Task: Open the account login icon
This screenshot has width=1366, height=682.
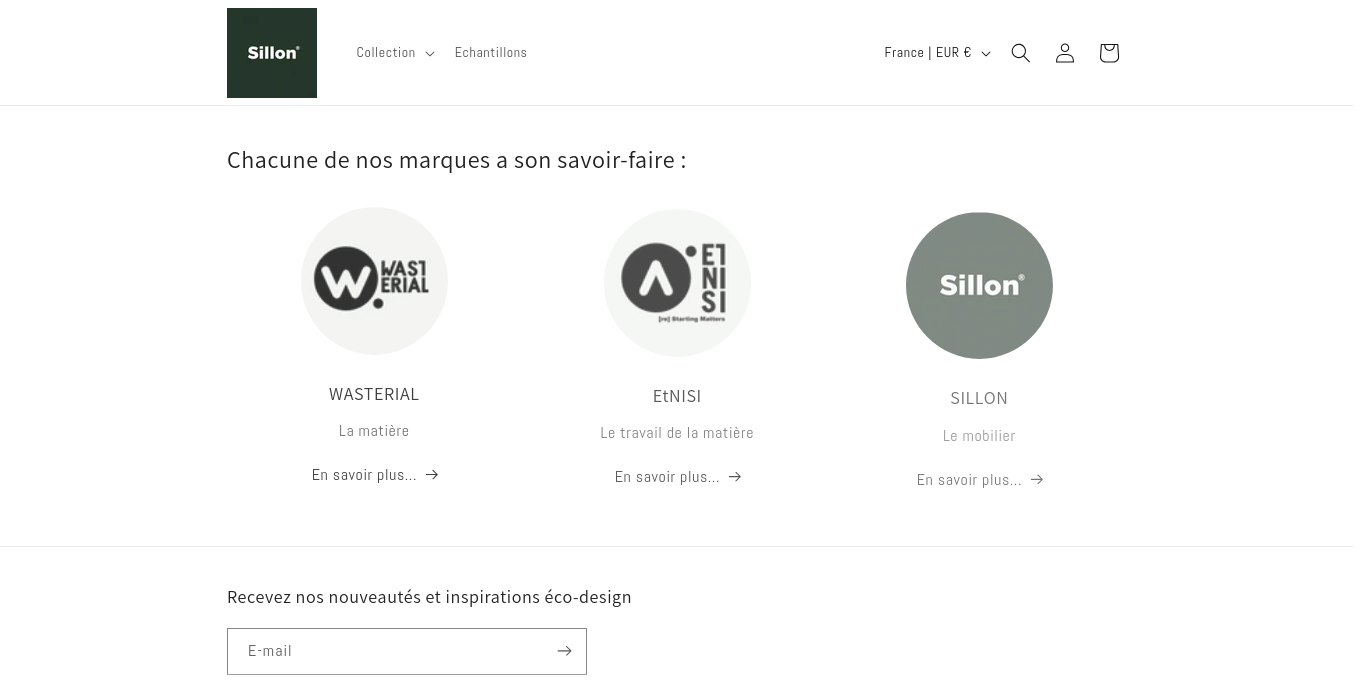Action: click(x=1064, y=53)
